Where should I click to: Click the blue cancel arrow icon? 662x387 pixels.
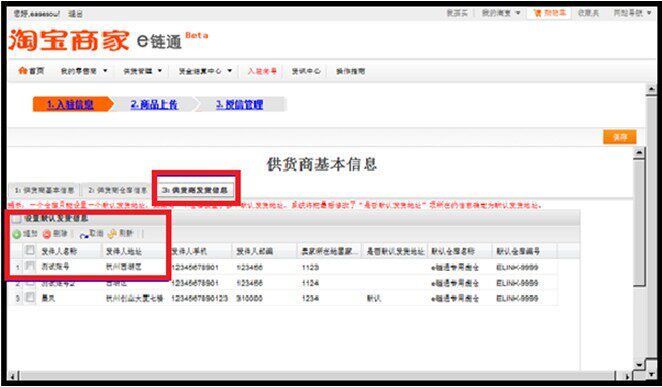pos(84,235)
